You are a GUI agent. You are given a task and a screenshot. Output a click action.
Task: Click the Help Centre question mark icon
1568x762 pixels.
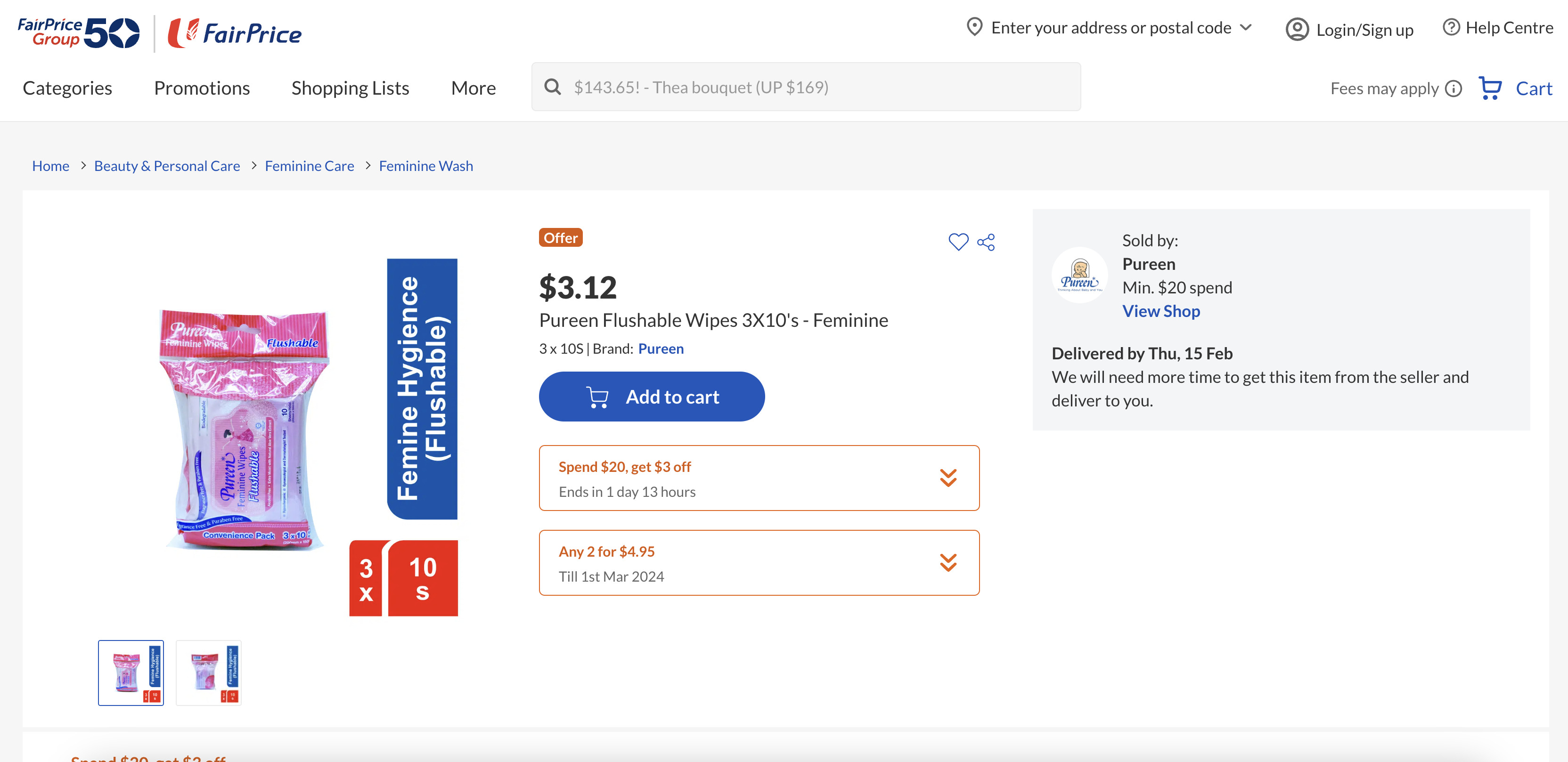pyautogui.click(x=1451, y=27)
